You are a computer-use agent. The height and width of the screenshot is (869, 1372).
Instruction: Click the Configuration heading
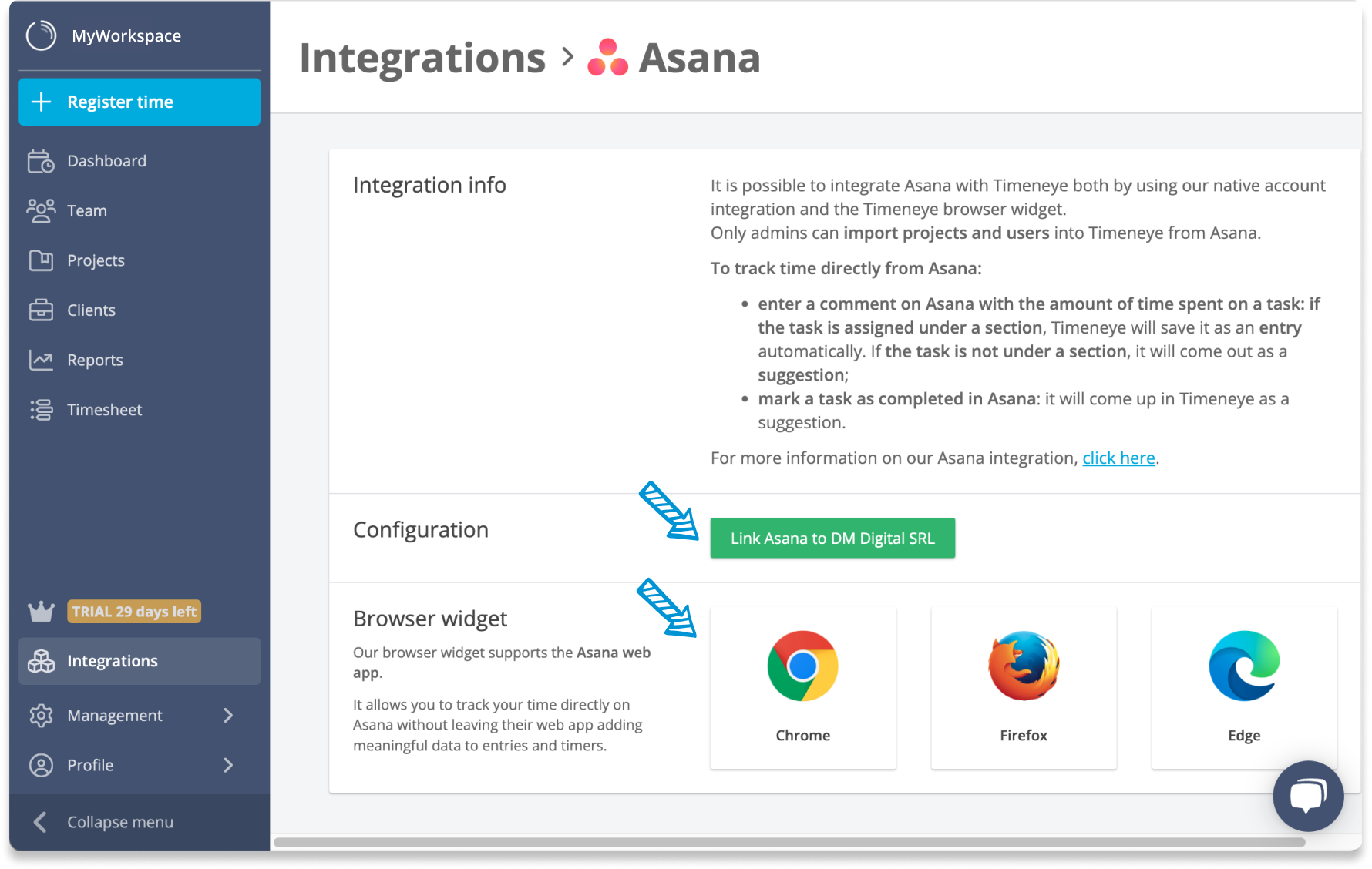[x=421, y=530]
